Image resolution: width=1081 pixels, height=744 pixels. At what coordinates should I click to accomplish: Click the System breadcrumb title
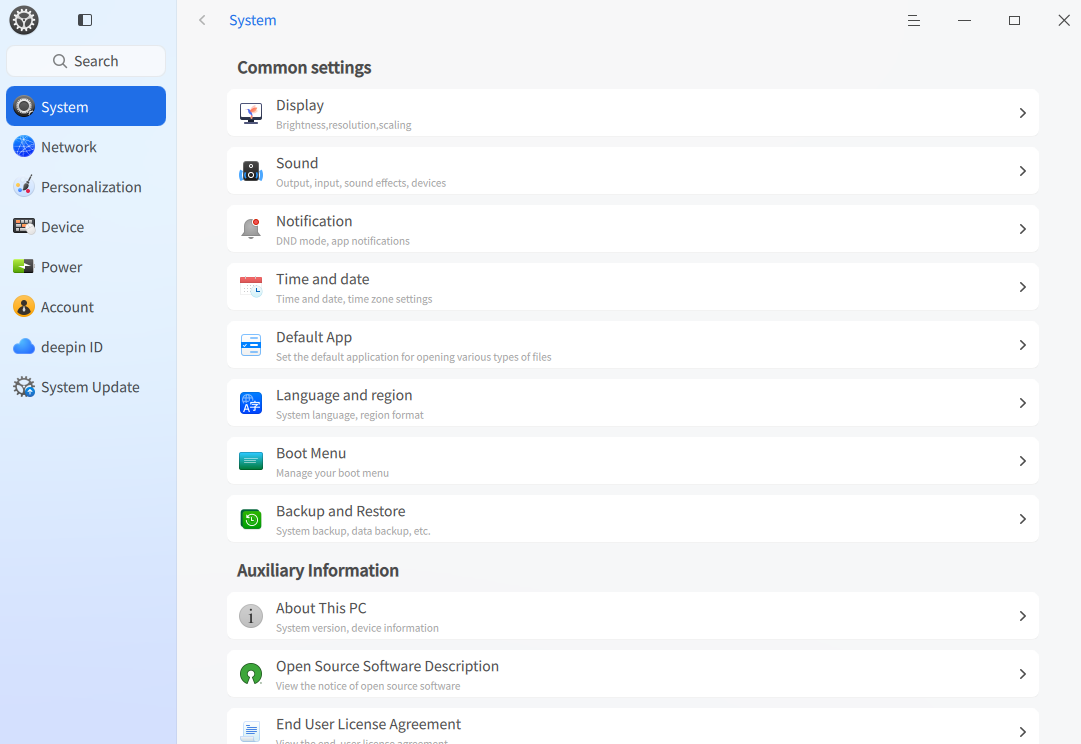[x=252, y=21]
